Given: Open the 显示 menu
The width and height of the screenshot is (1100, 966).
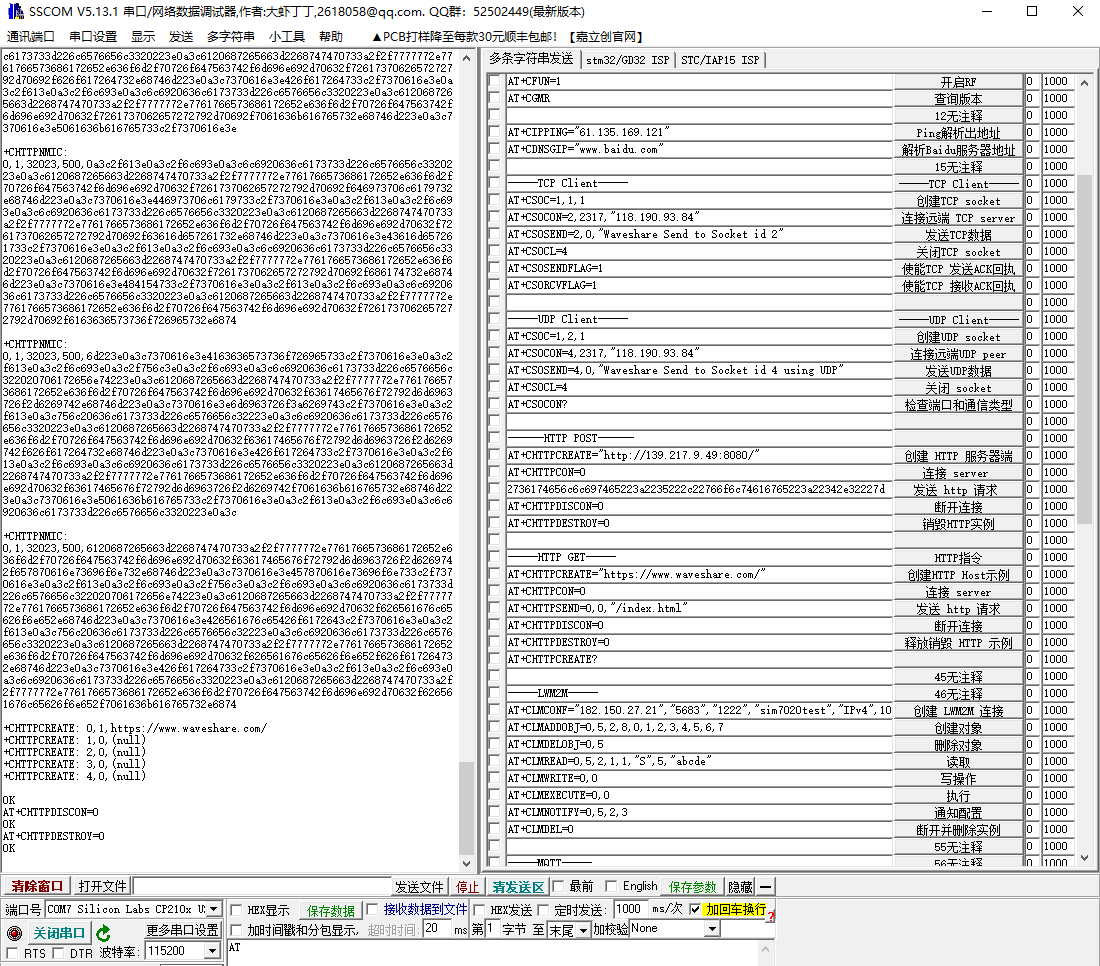Looking at the screenshot, I should (143, 36).
